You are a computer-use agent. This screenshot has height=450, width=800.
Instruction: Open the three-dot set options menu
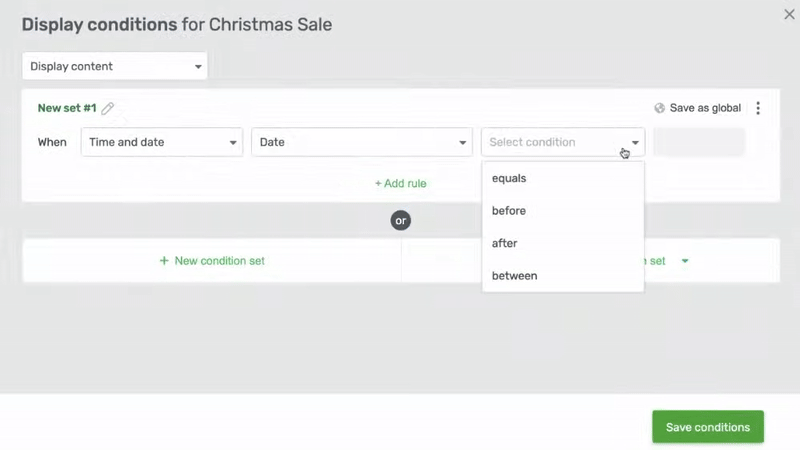(758, 108)
